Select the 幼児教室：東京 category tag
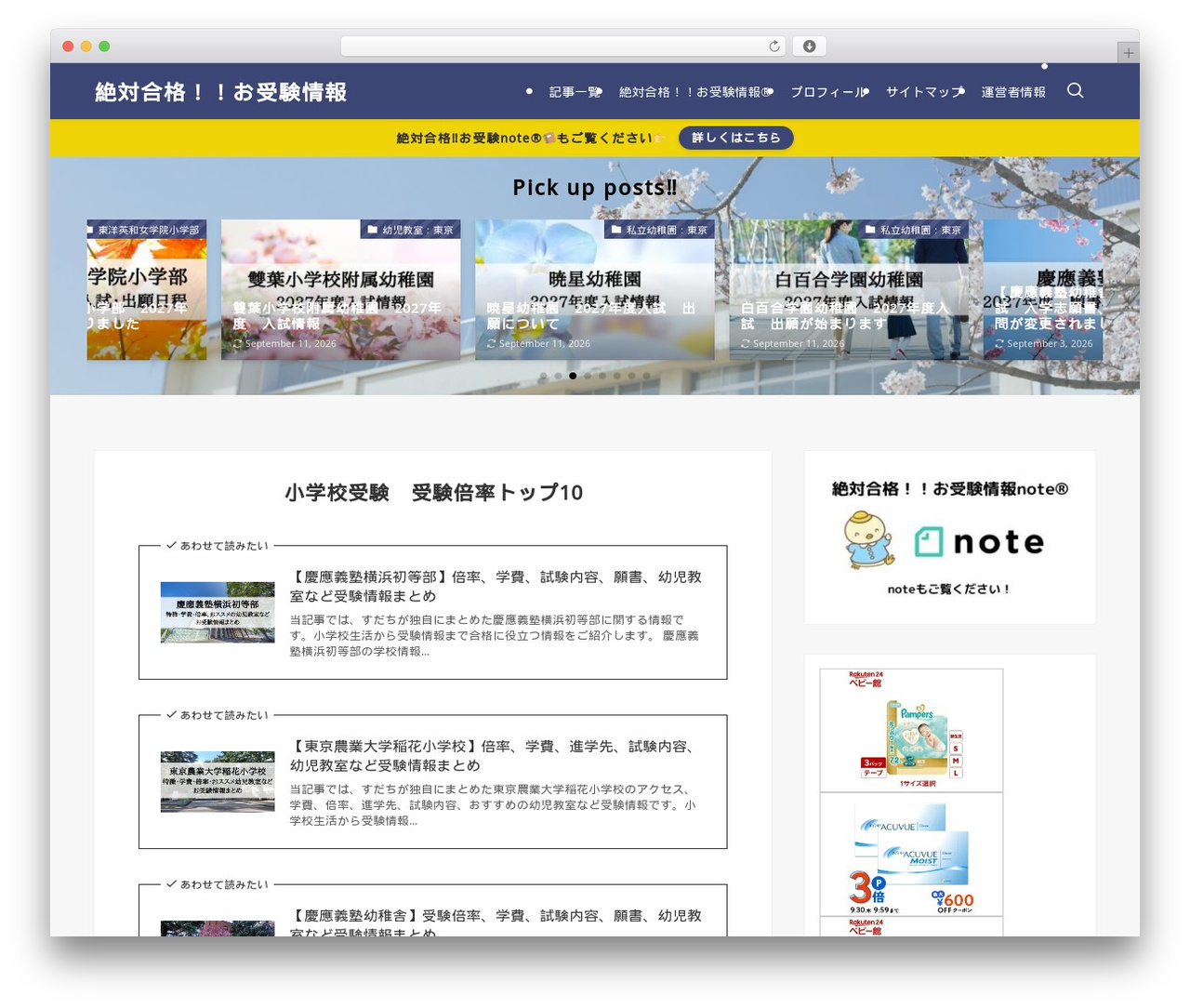Viewport: 1190px width, 1008px height. pyautogui.click(x=410, y=230)
